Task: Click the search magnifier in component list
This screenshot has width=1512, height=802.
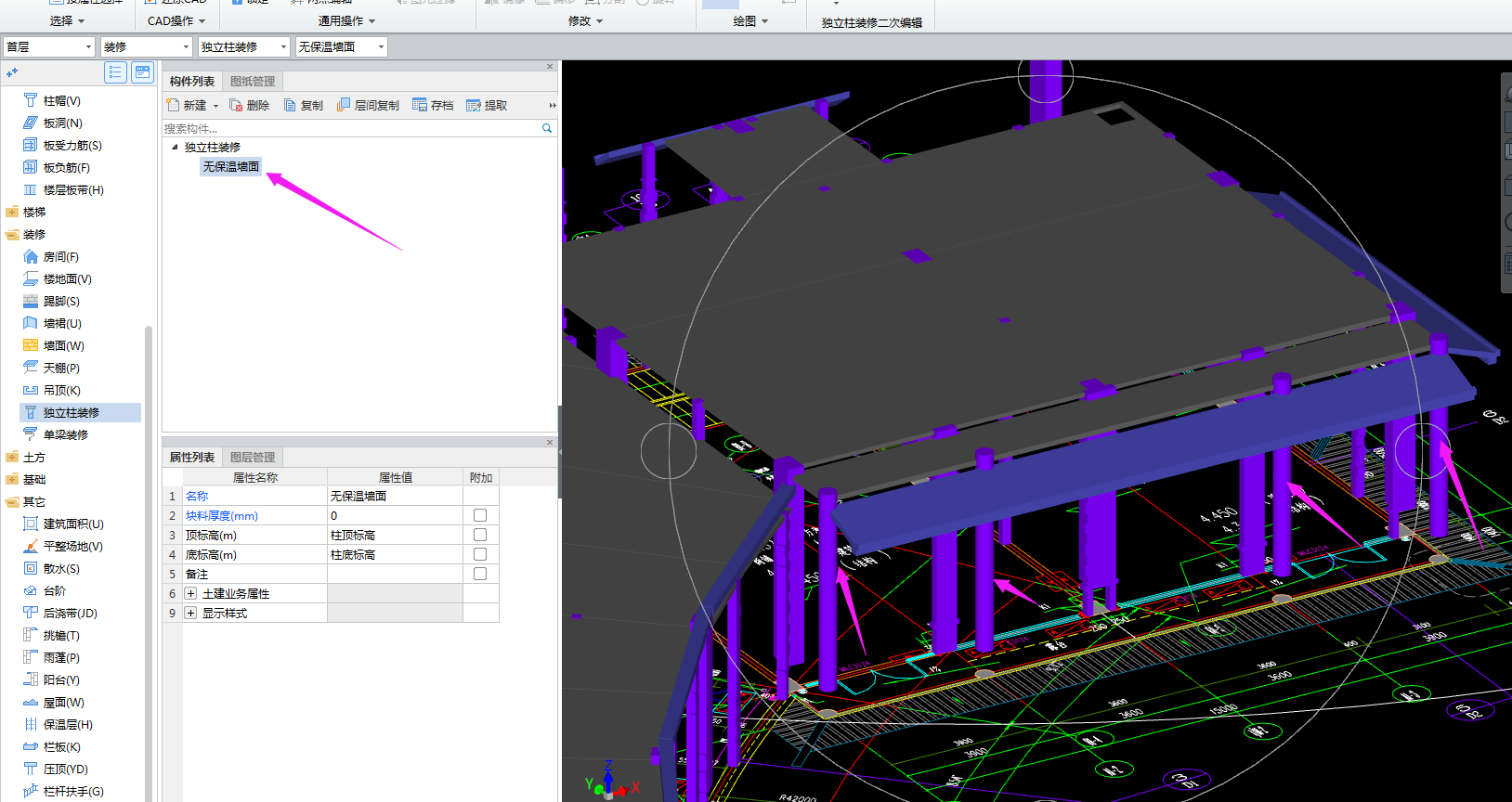Action: click(547, 128)
